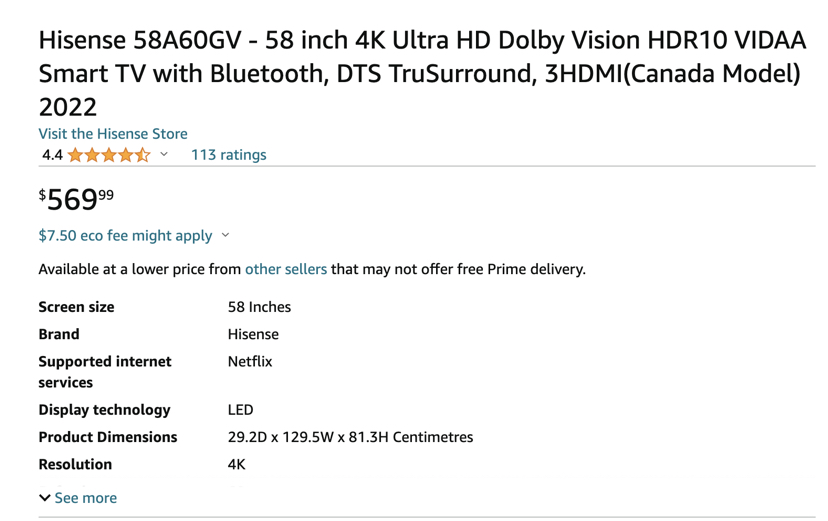Click the 4K Resolution value
The width and height of the screenshot is (828, 521).
click(237, 465)
